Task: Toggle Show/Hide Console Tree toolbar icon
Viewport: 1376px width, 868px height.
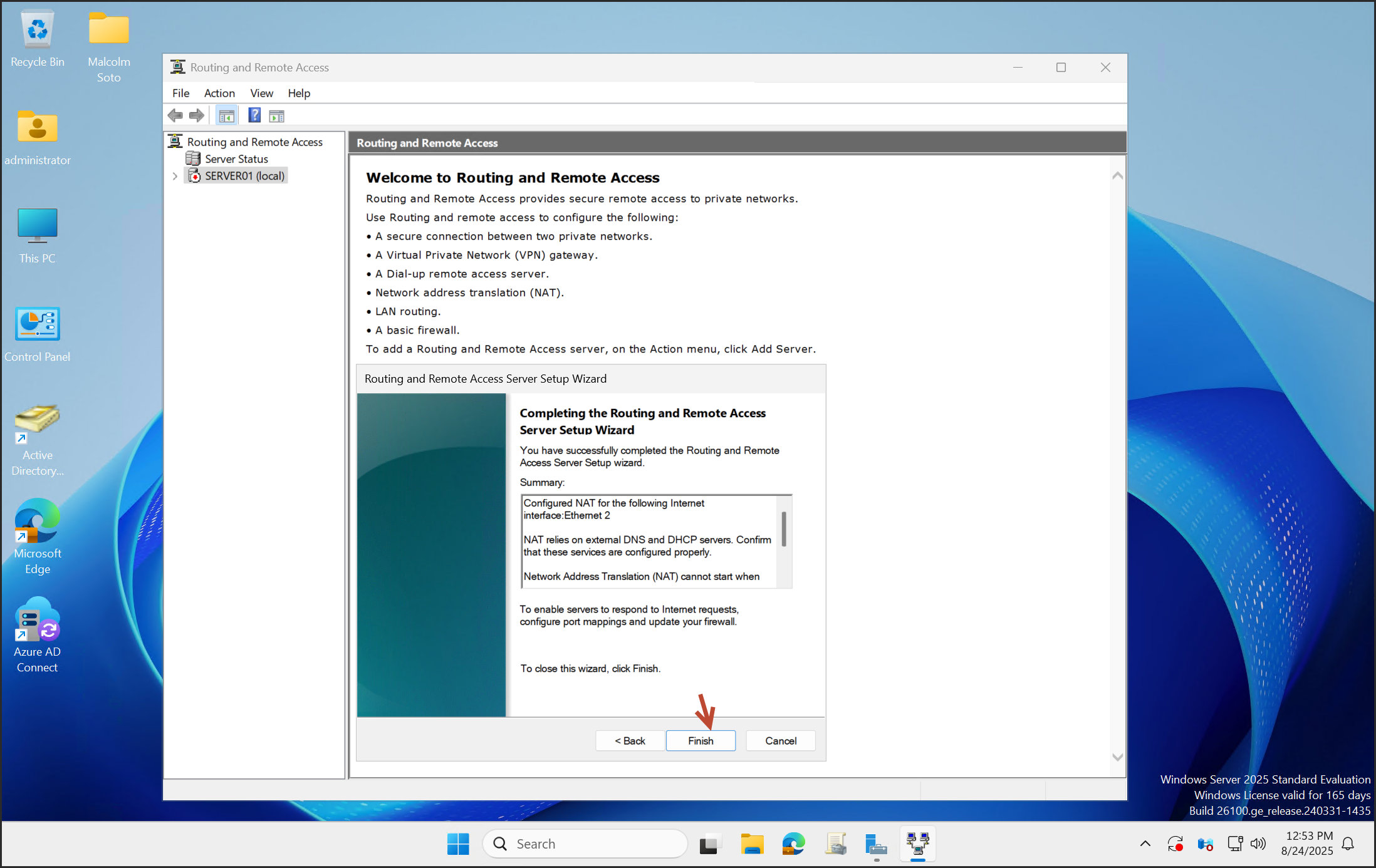Action: (226, 116)
